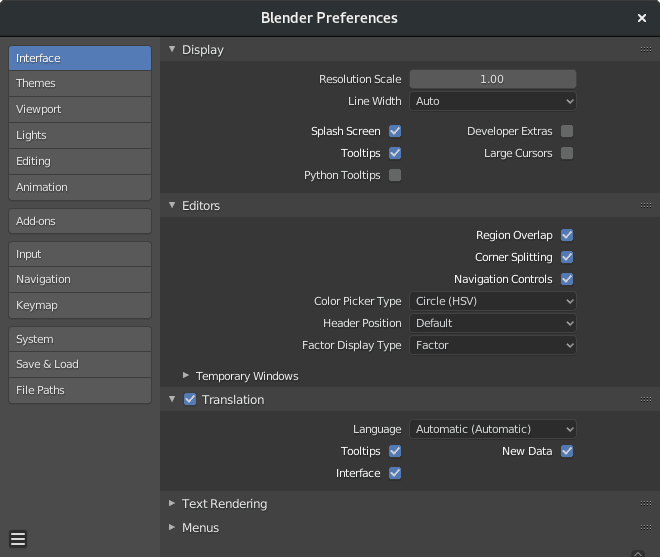Turn on Python Tooltips
This screenshot has width=660, height=557.
(x=395, y=175)
